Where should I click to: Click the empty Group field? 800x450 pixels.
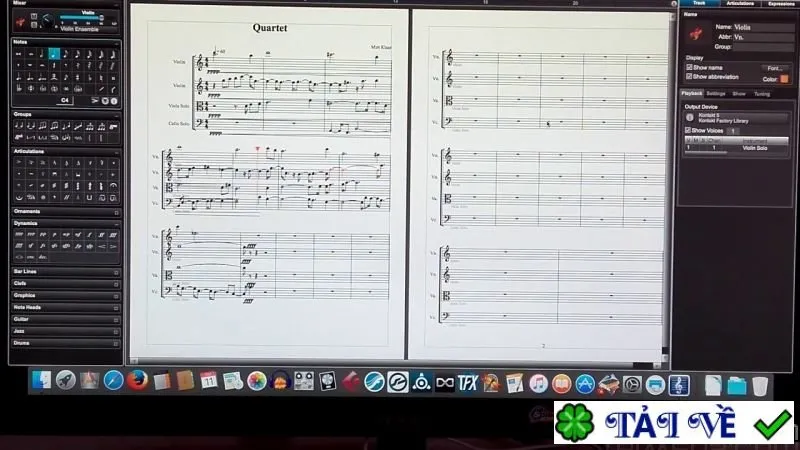coord(762,47)
